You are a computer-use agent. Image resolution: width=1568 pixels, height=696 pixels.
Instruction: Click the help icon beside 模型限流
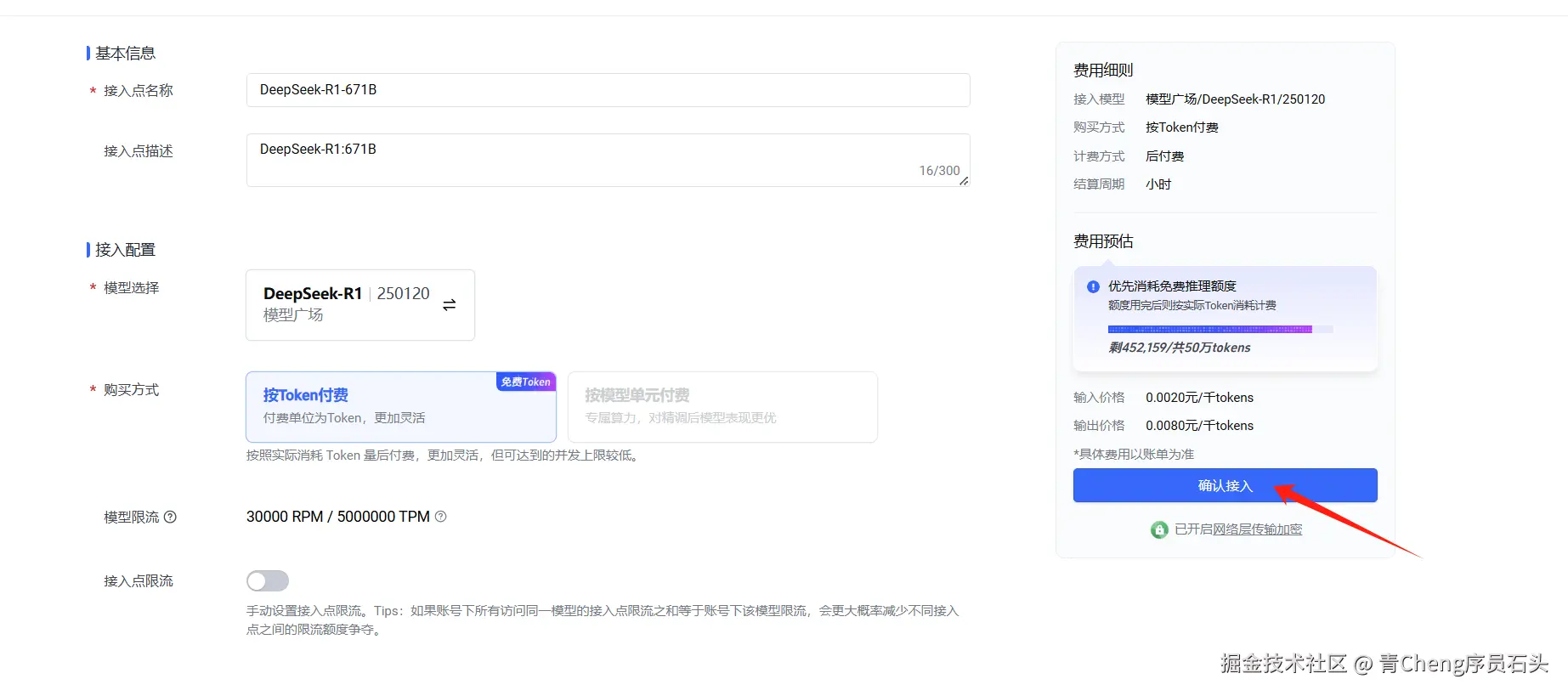click(x=170, y=517)
